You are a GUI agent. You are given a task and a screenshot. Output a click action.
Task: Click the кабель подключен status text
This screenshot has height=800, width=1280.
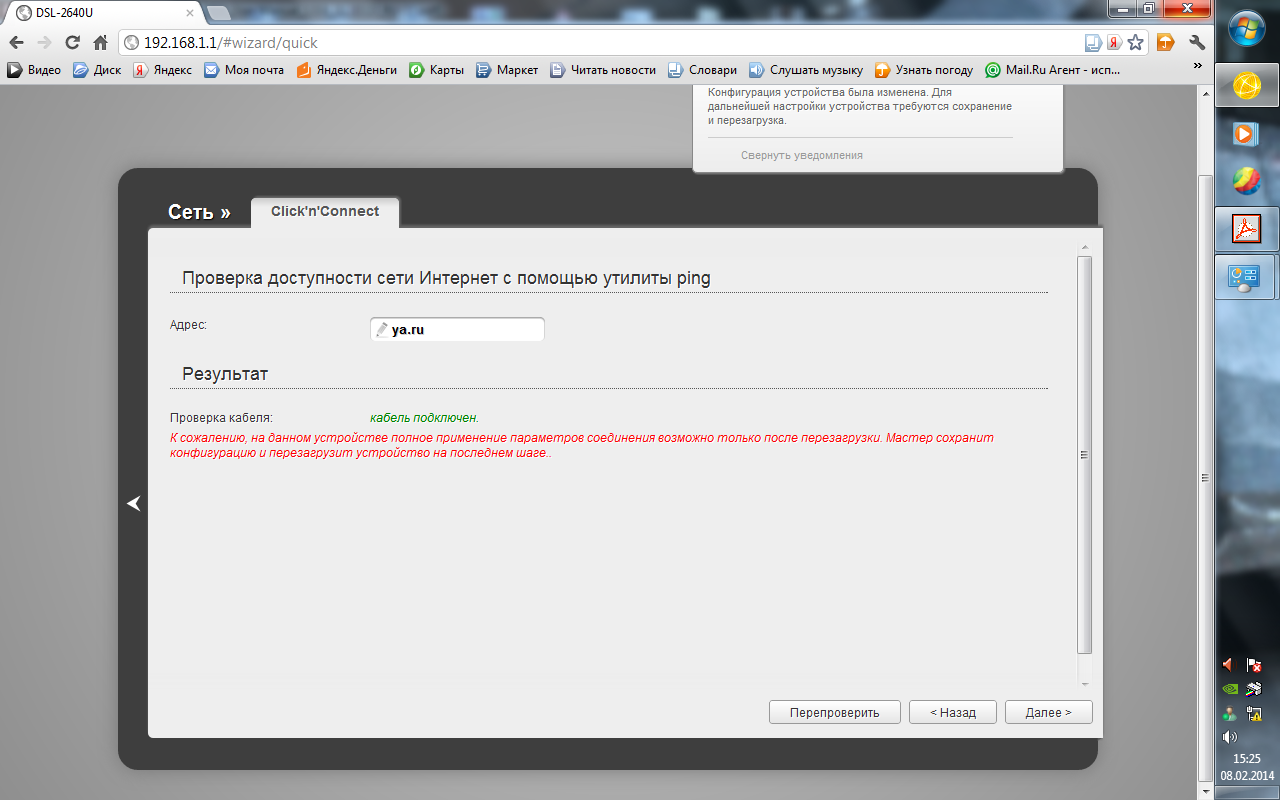tap(424, 417)
